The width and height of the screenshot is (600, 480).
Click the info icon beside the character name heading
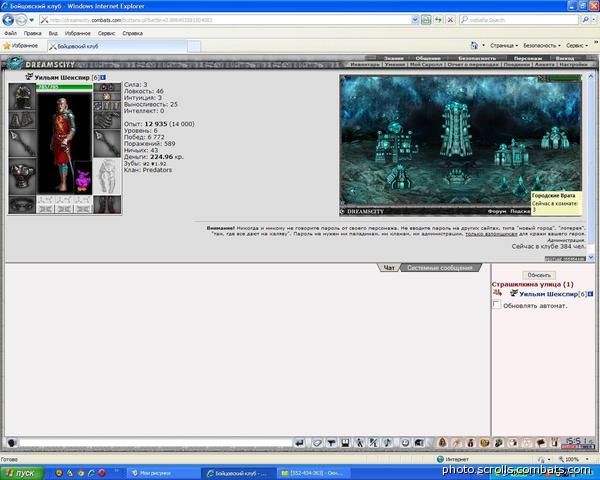click(103, 78)
